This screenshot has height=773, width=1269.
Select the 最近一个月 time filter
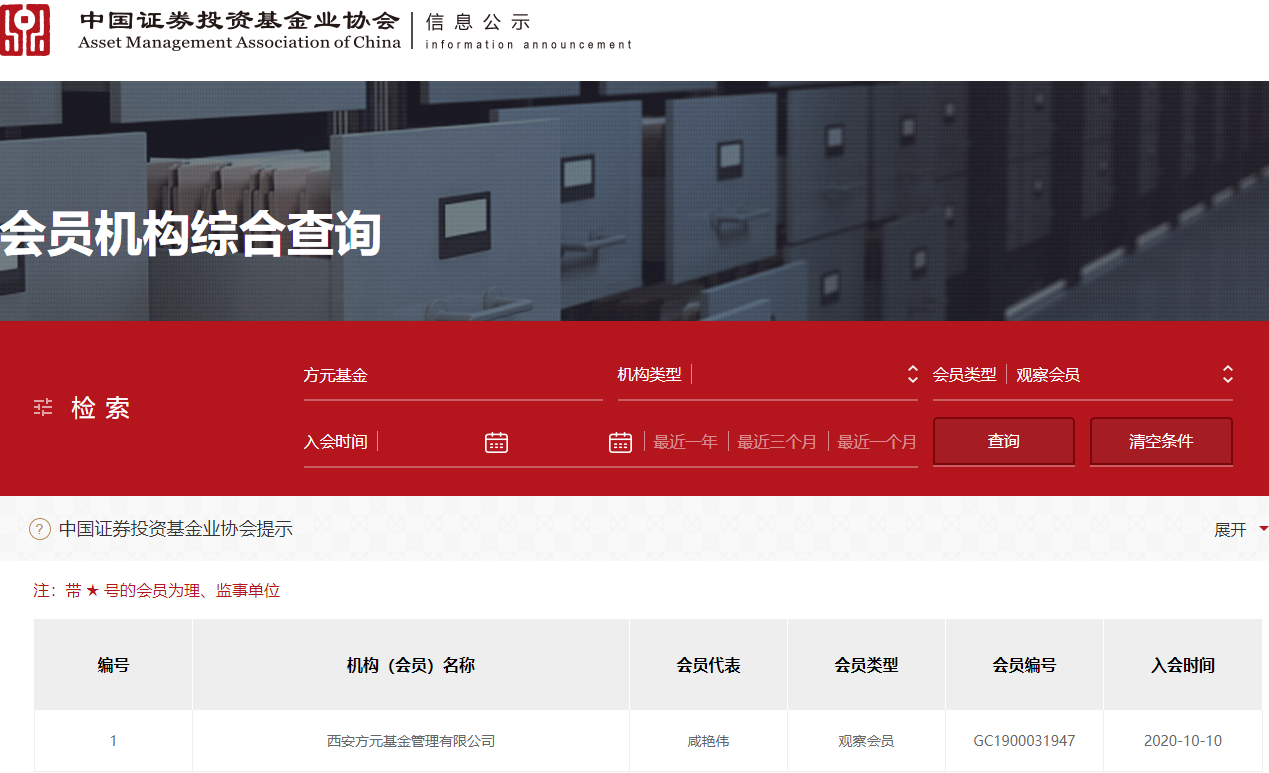click(877, 442)
